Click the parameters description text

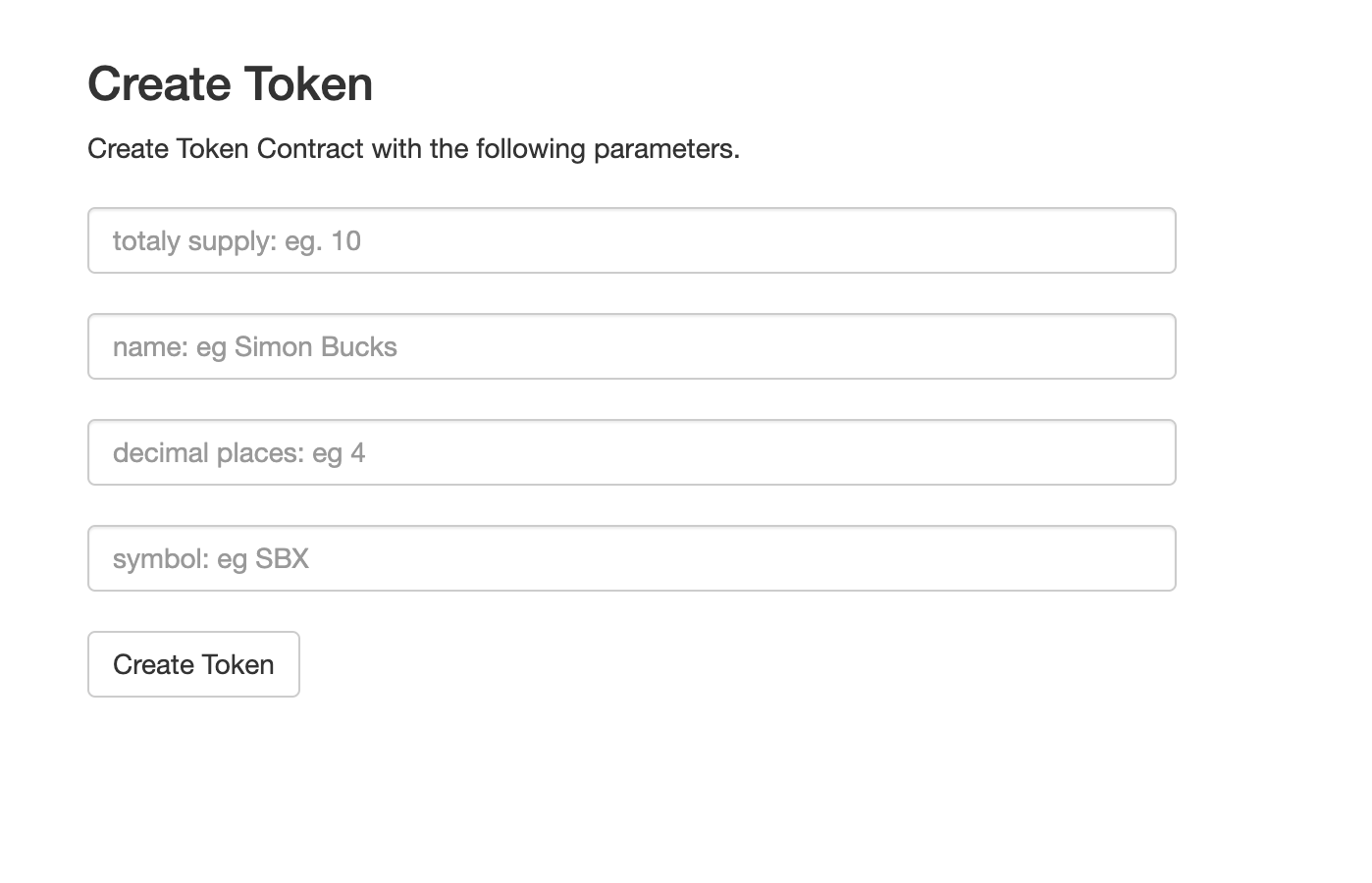point(413,148)
